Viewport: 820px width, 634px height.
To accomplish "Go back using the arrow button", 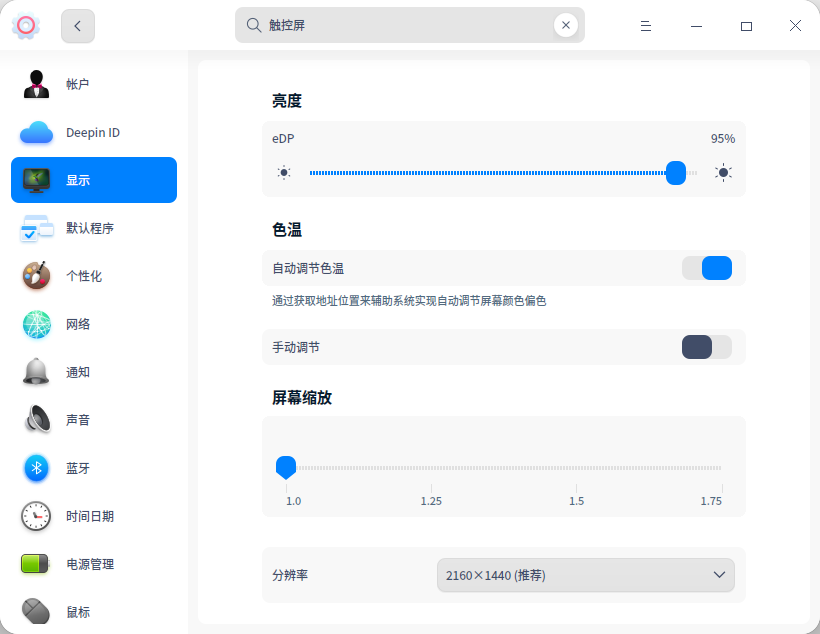I will [x=78, y=26].
